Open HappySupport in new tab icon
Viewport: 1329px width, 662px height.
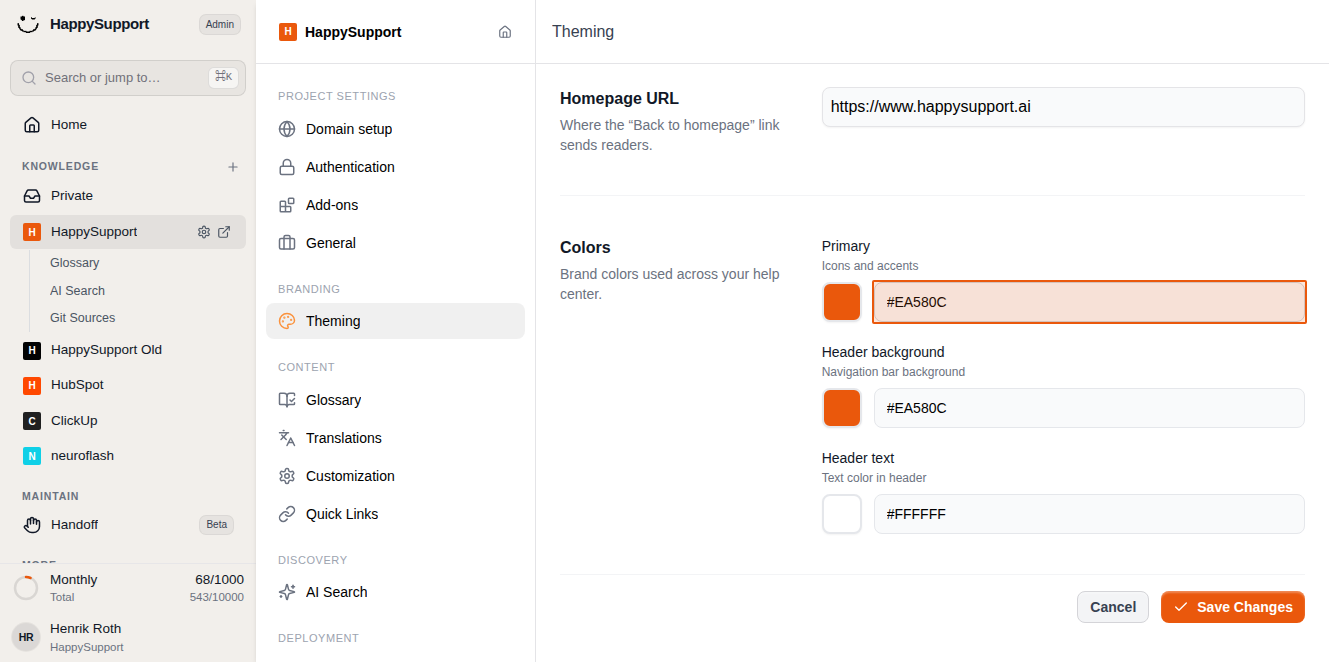pos(224,232)
